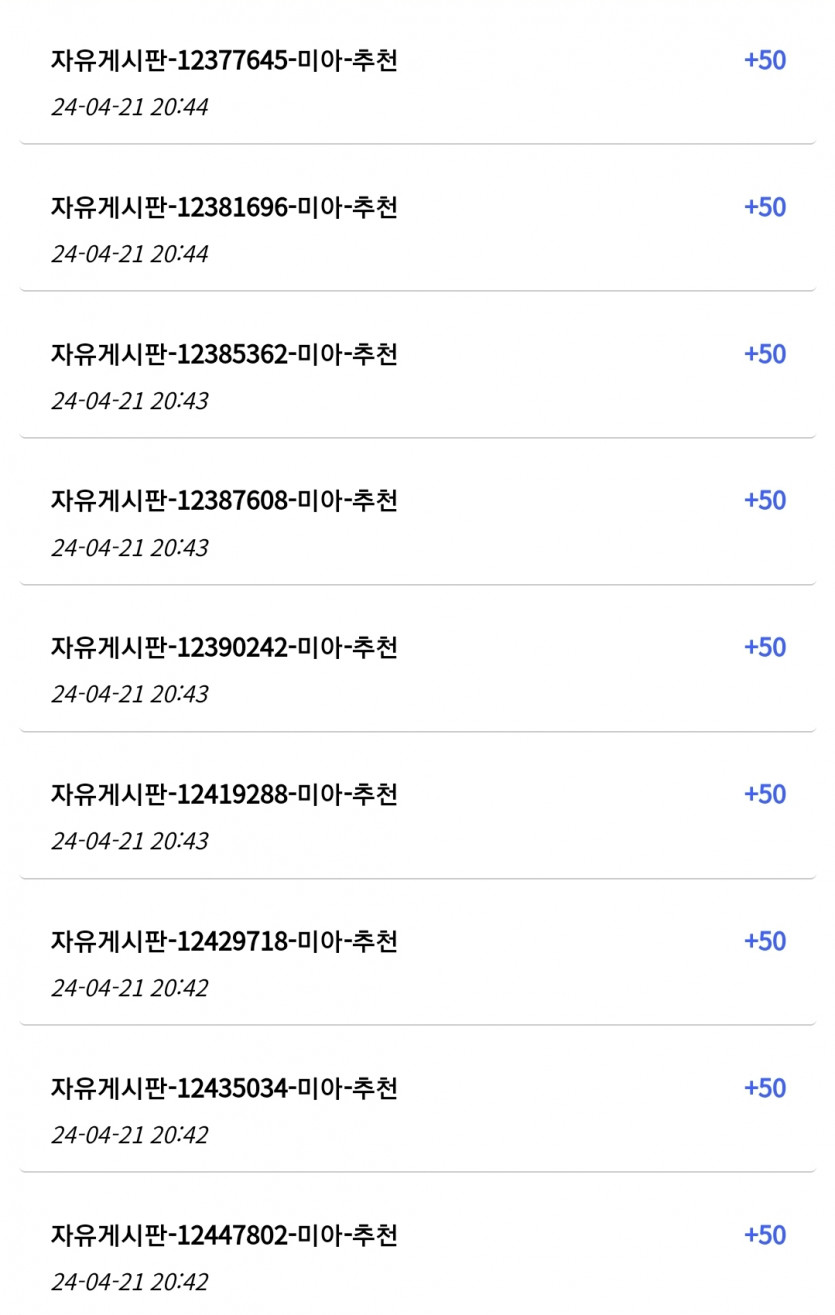The width and height of the screenshot is (835, 1315).
Task: Open the 자유게시판-12377645-미아-추천 entry title
Action: (224, 61)
